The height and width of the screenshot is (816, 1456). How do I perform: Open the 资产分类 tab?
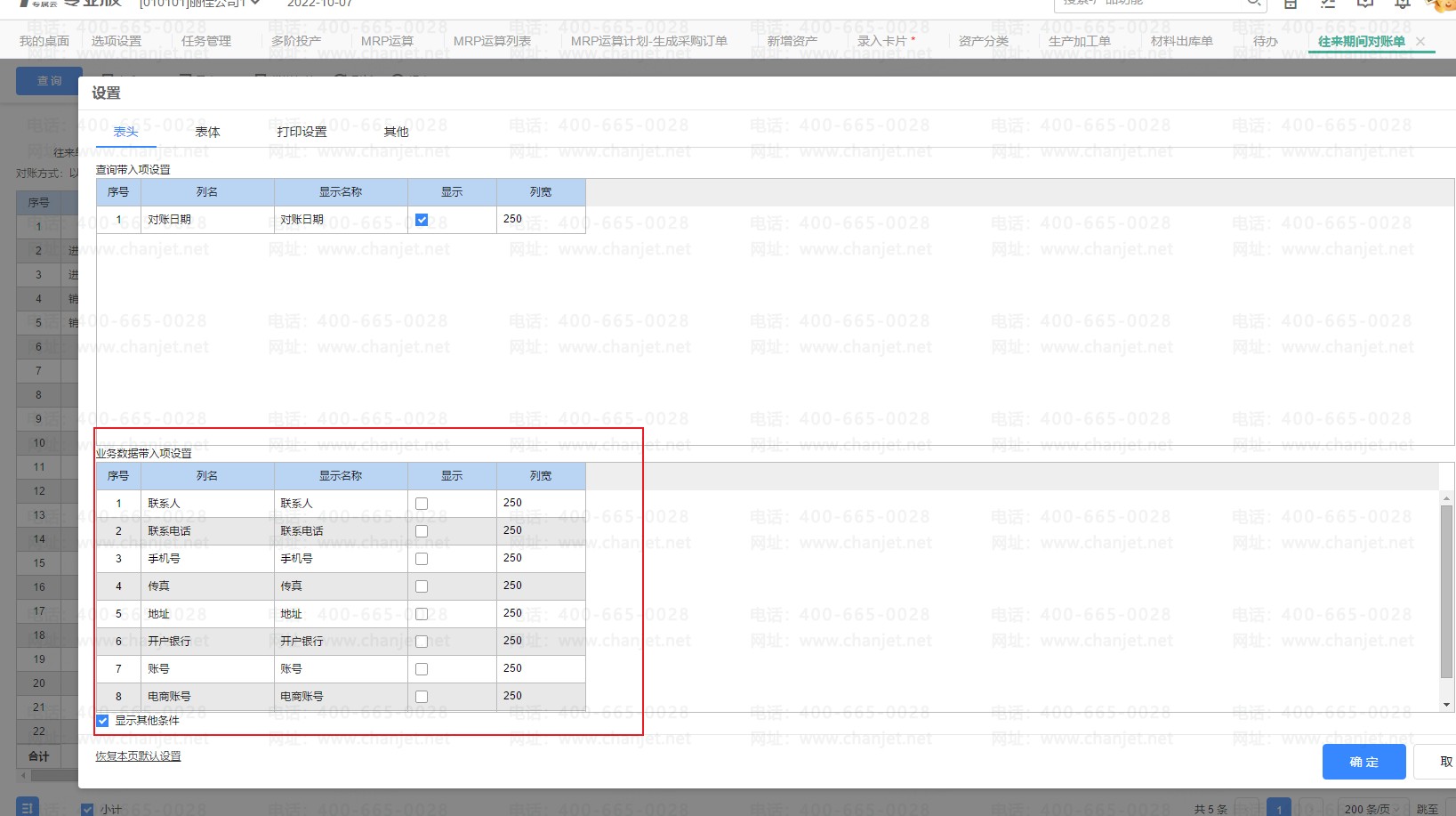(984, 41)
